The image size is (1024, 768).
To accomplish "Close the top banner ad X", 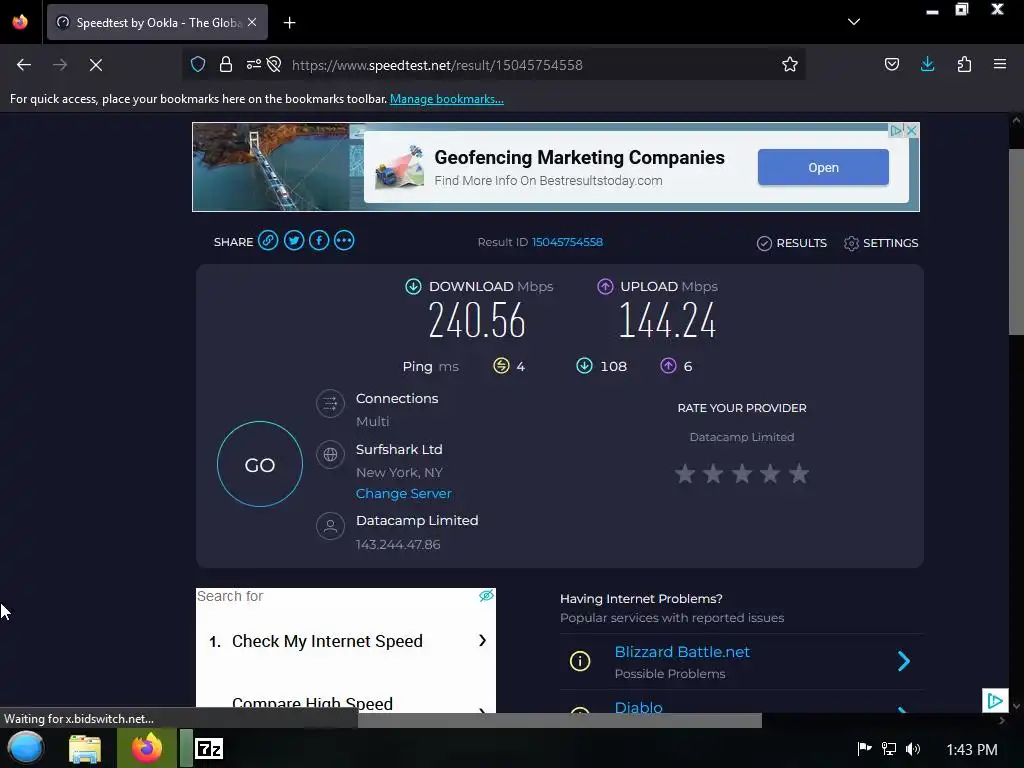I will [x=912, y=131].
